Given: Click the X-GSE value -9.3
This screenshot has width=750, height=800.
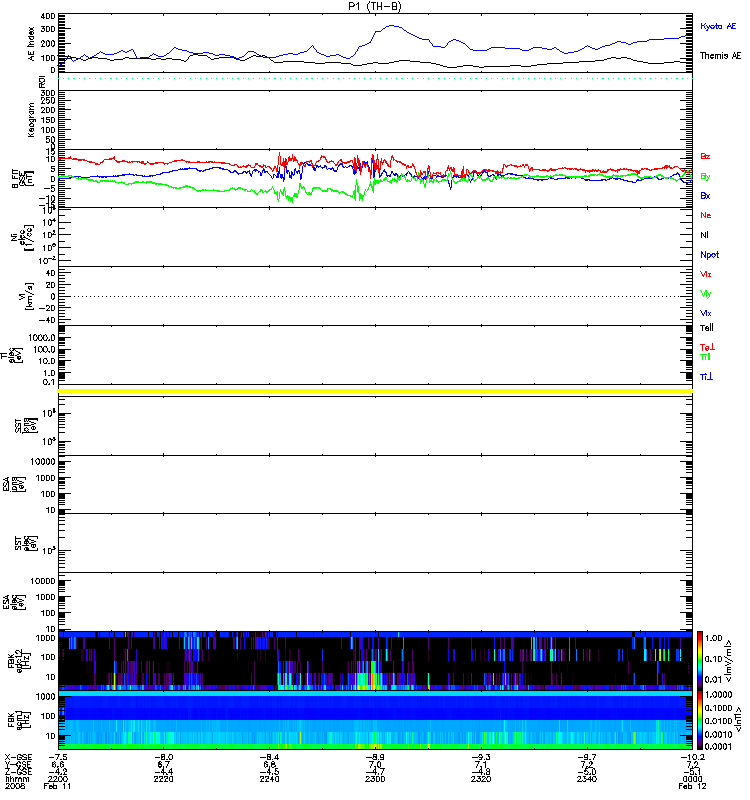Looking at the screenshot, I should click(481, 757).
